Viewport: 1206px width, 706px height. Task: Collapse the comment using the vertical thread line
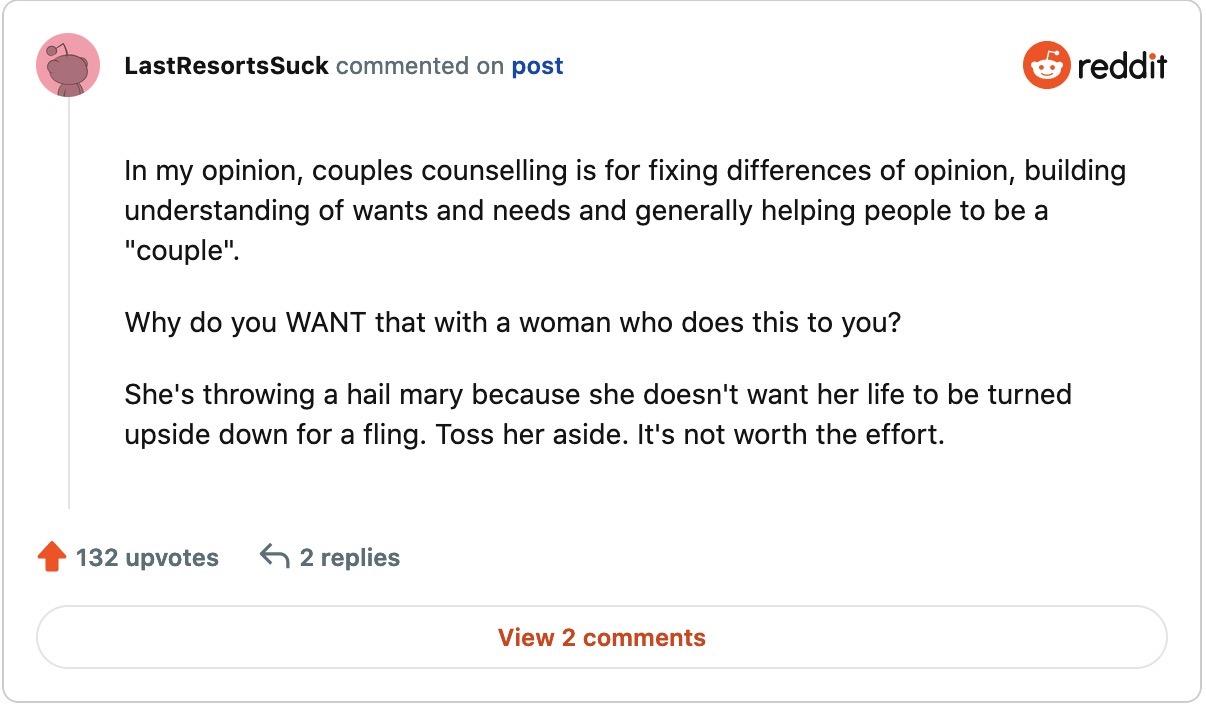click(69, 300)
